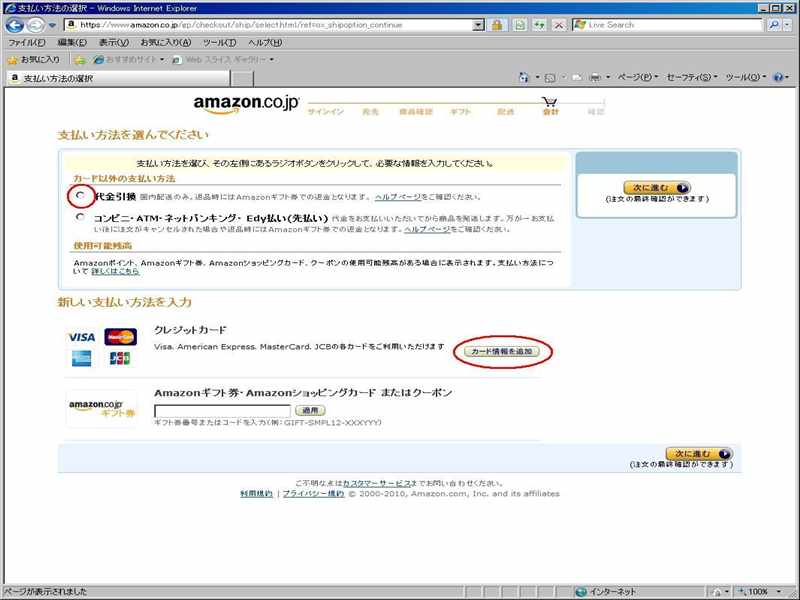
Task: Select the コンビニ・ATM・ネットバンキング radio button
Action: 80,217
